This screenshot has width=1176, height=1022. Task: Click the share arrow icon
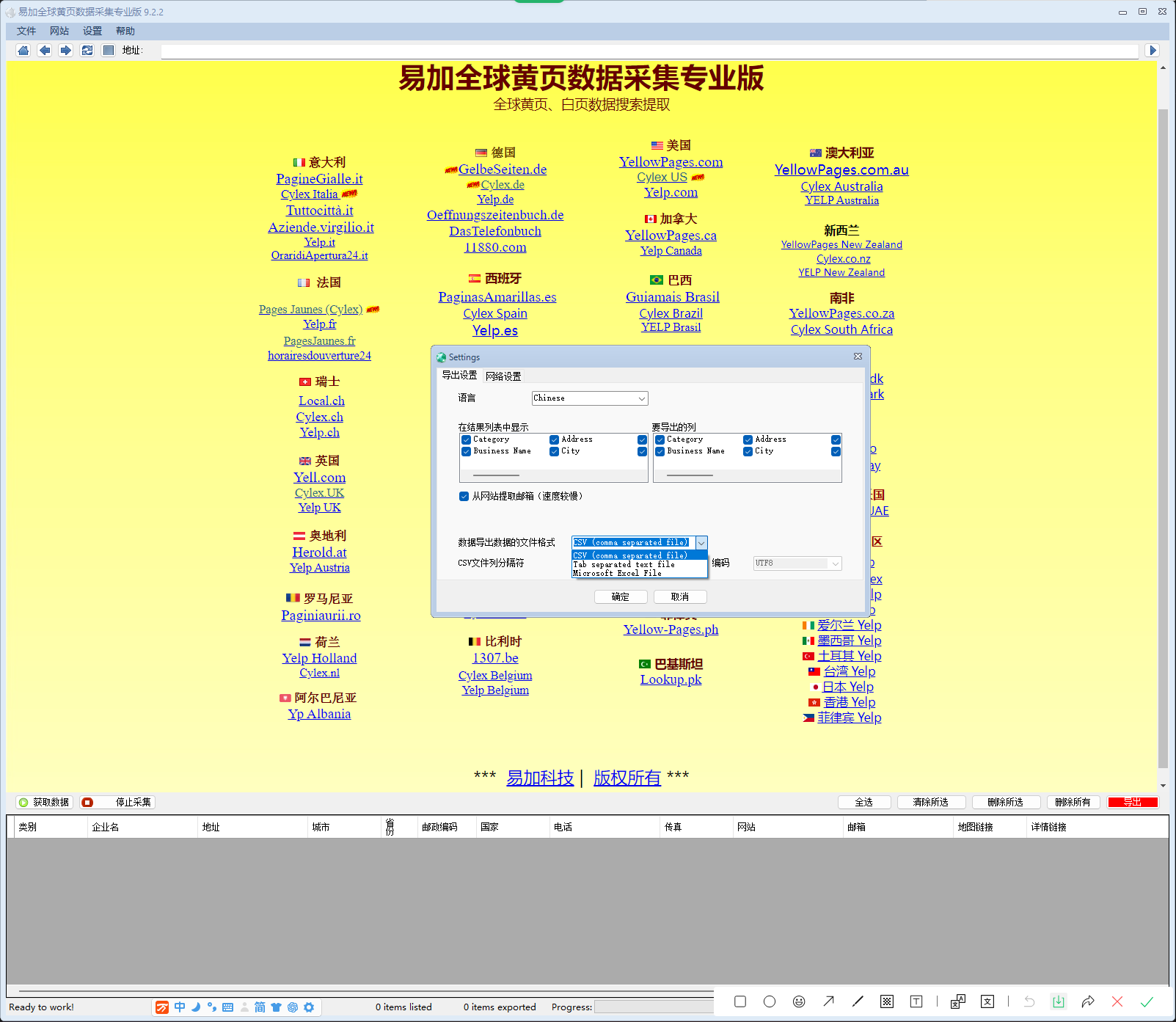1088,1001
